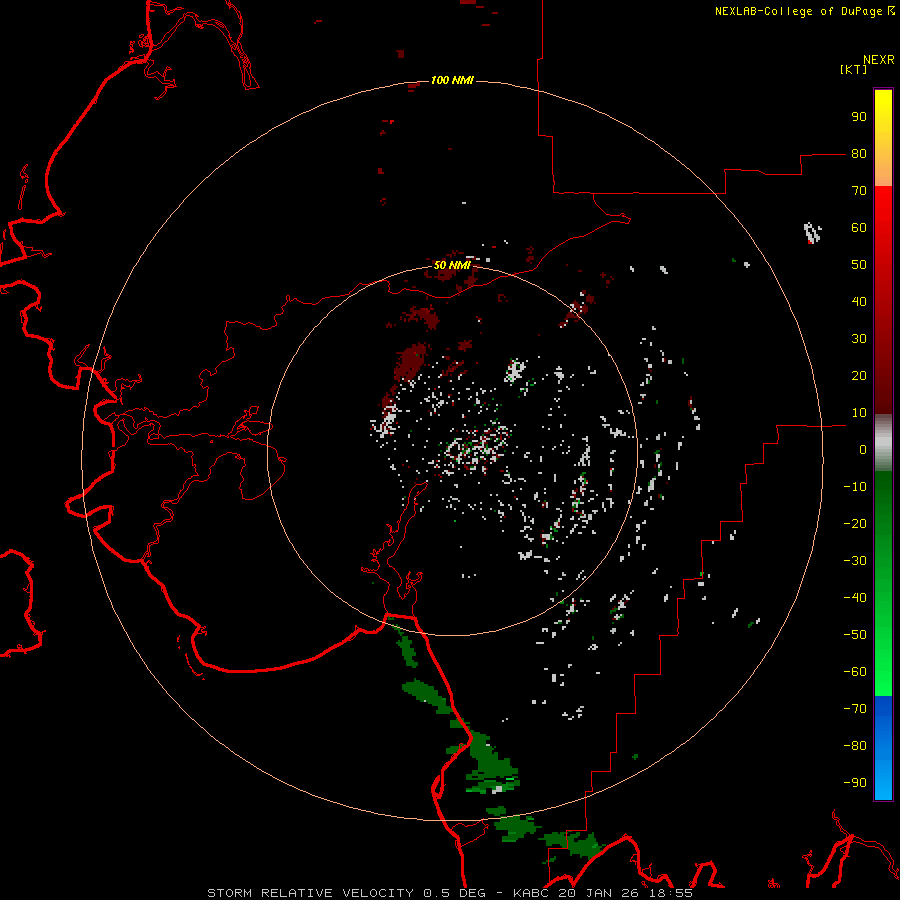Click the [KT] units label
The width and height of the screenshot is (900, 900).
[x=853, y=69]
